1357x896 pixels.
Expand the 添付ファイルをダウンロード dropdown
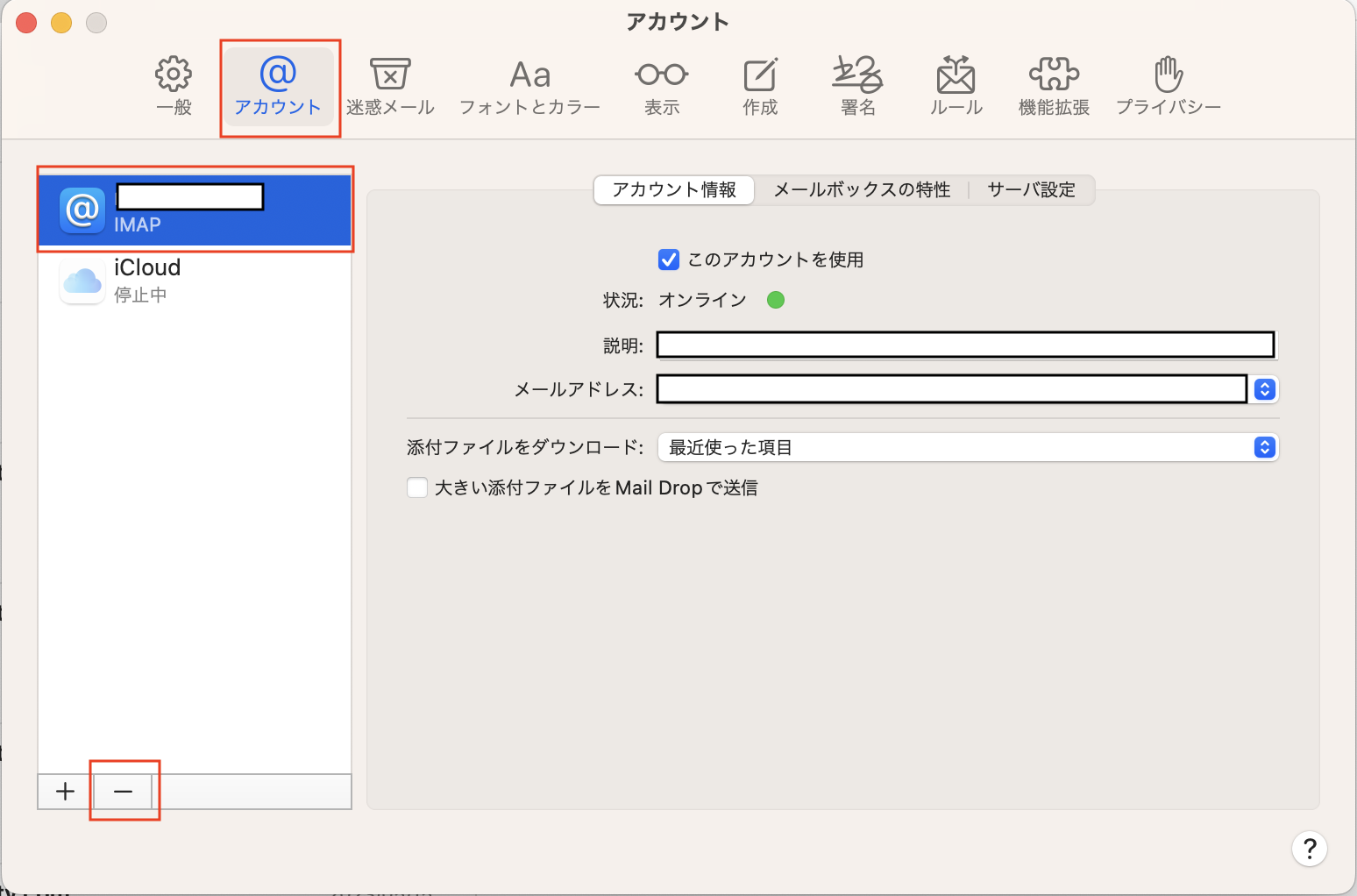click(x=968, y=447)
